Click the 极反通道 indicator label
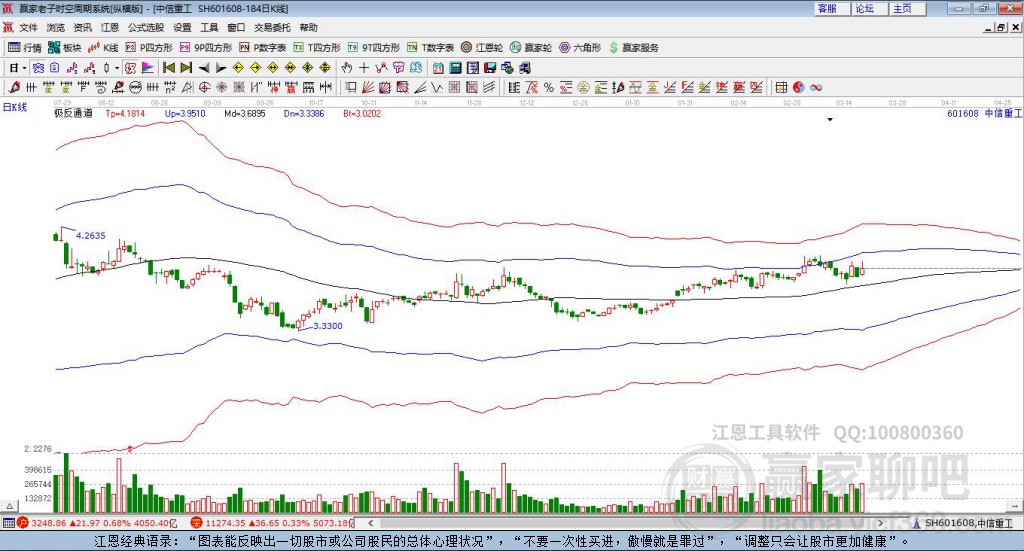 click(x=73, y=113)
